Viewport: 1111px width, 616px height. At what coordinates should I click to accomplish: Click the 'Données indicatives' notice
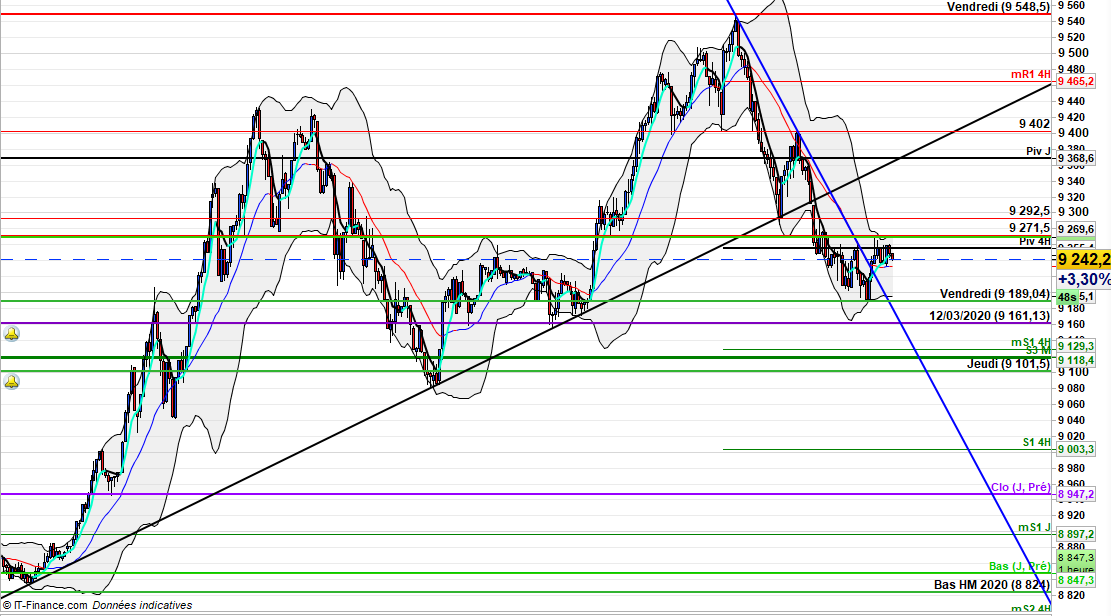pos(142,605)
